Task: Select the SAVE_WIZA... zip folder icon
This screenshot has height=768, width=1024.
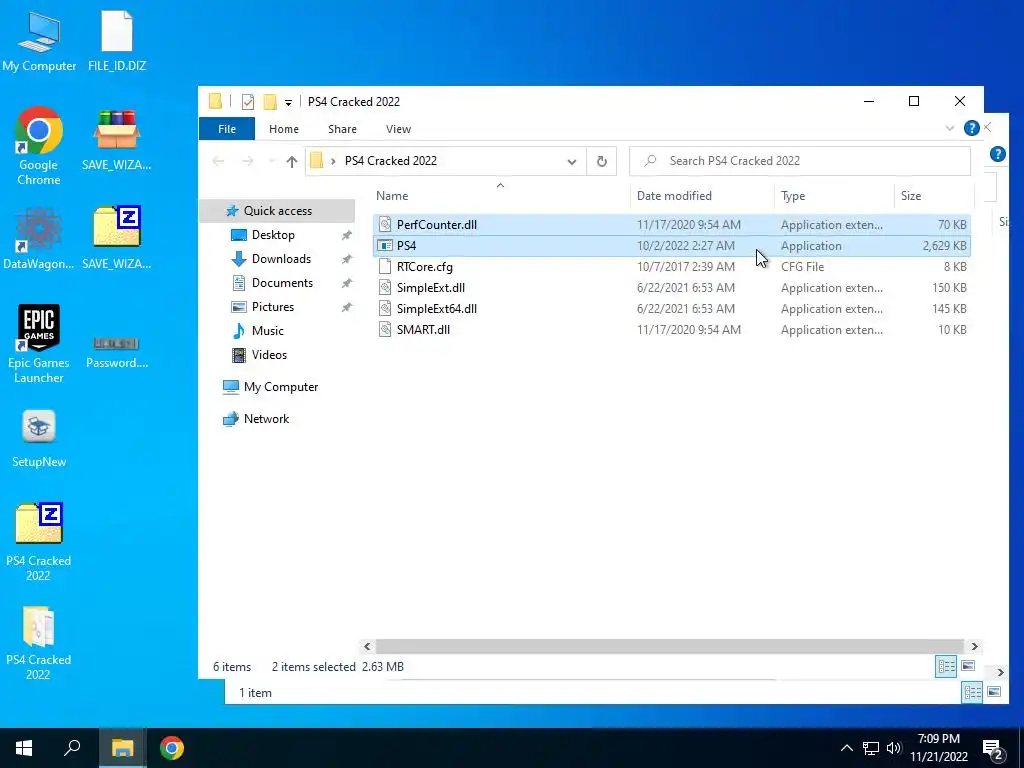Action: [116, 238]
